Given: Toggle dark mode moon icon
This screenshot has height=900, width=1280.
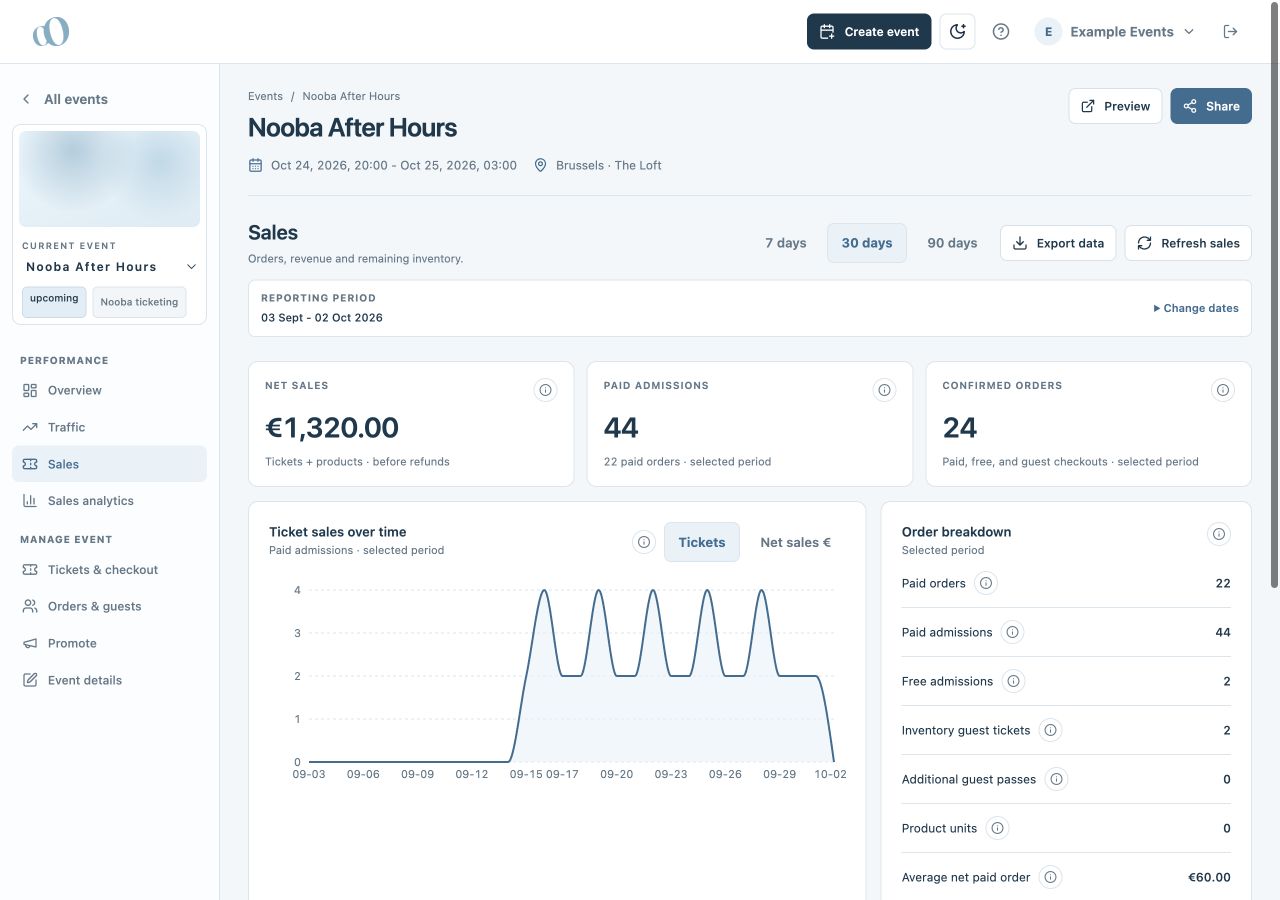Looking at the screenshot, I should click(x=957, y=32).
